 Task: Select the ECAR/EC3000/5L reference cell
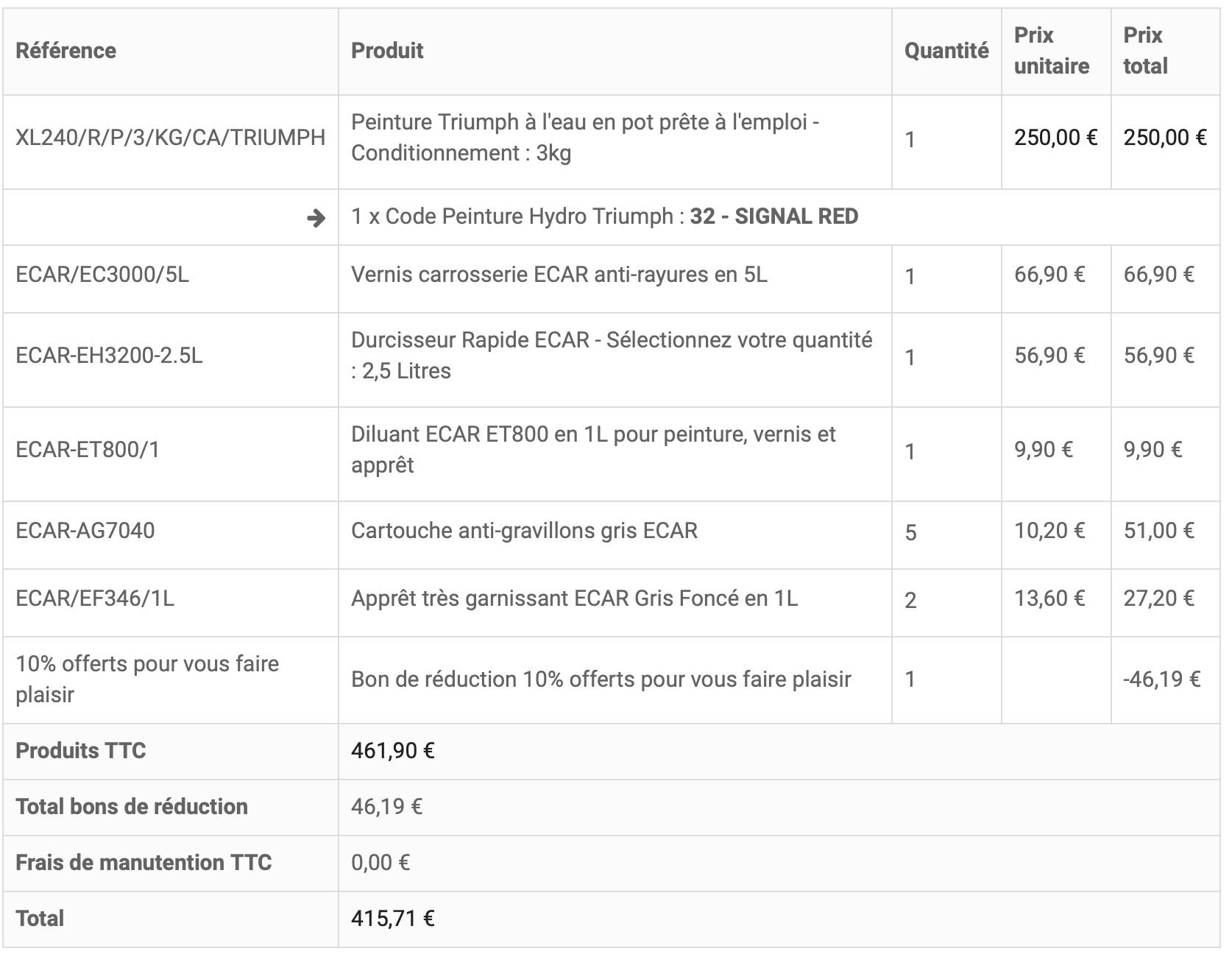tap(102, 275)
